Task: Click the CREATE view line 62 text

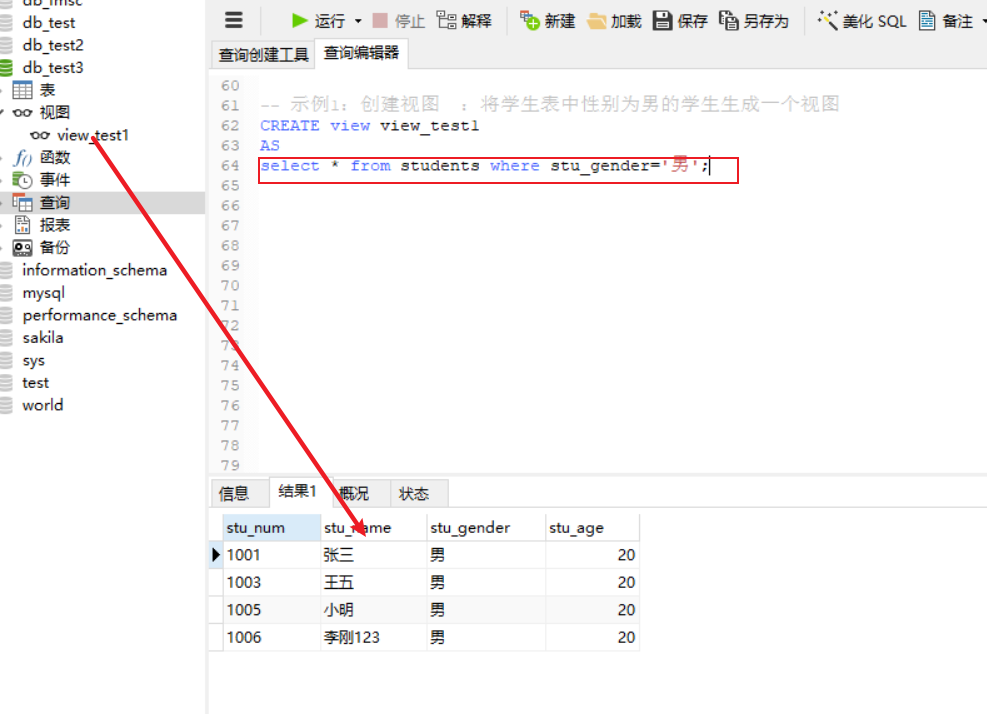Action: point(369,126)
